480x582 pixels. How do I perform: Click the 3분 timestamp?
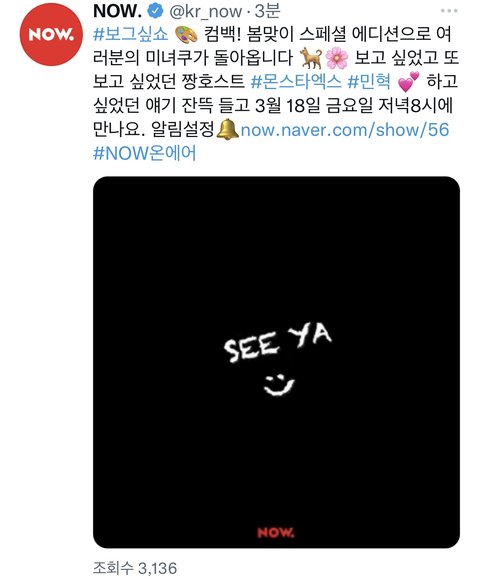point(267,11)
